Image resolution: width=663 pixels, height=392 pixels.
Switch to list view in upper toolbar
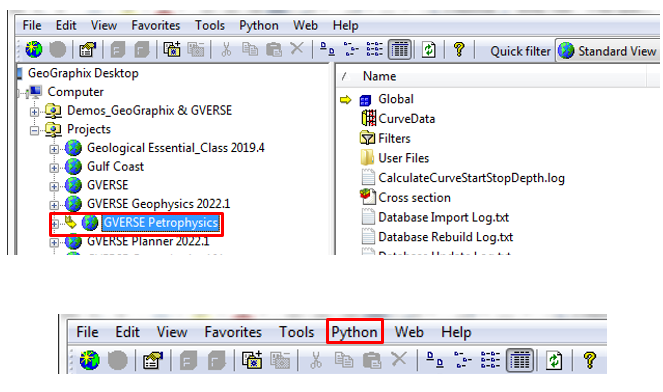tap(375, 49)
